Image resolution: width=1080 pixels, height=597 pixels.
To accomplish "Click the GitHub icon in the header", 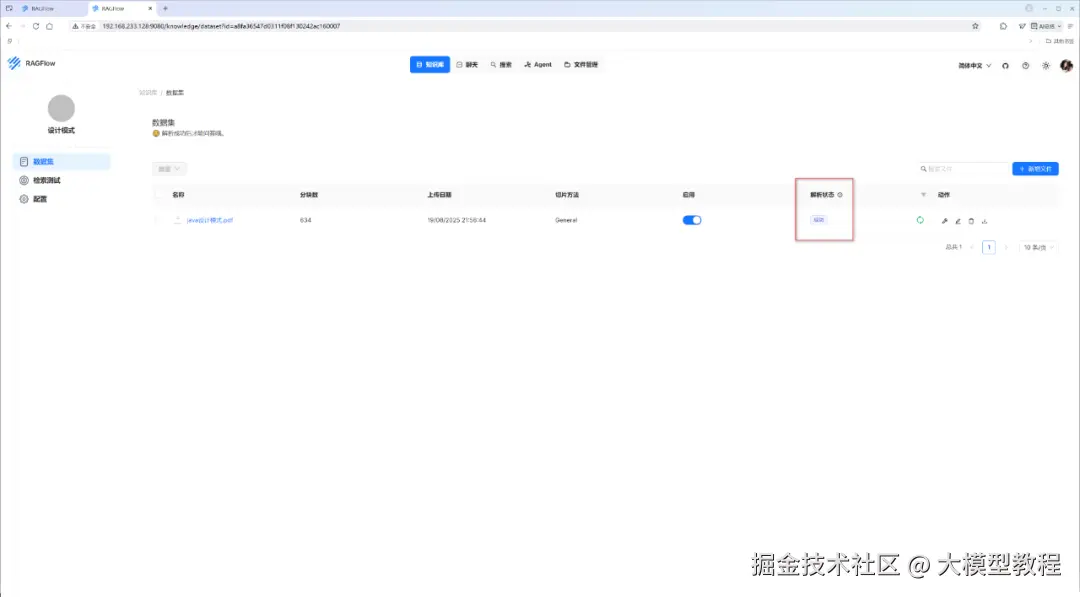I will [1006, 66].
